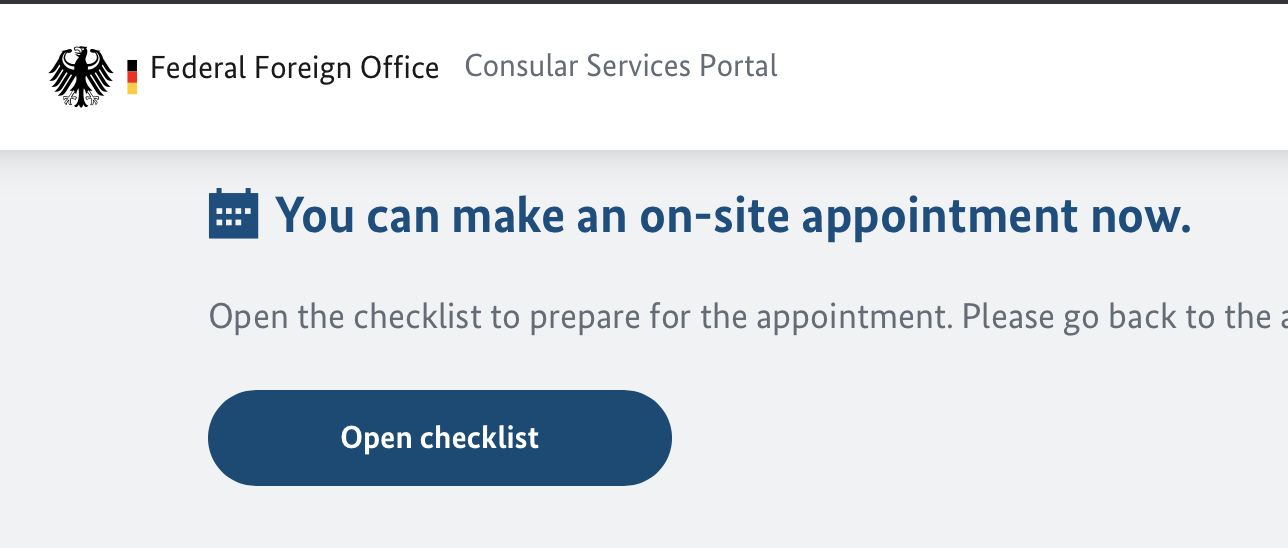Go to Consular Services Portal title

tap(621, 66)
